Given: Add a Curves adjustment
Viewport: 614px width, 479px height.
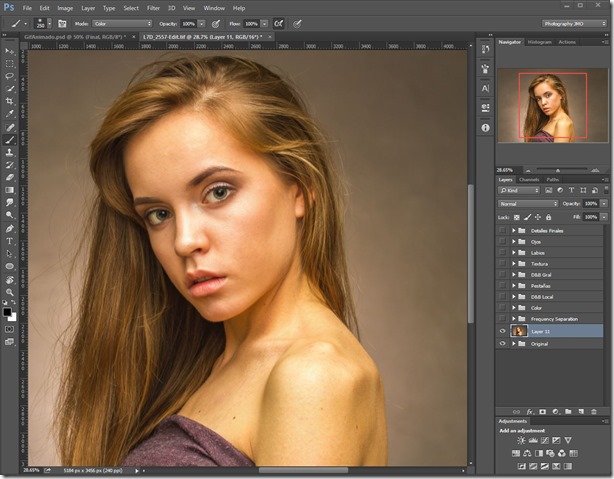Looking at the screenshot, I should coord(545,440).
